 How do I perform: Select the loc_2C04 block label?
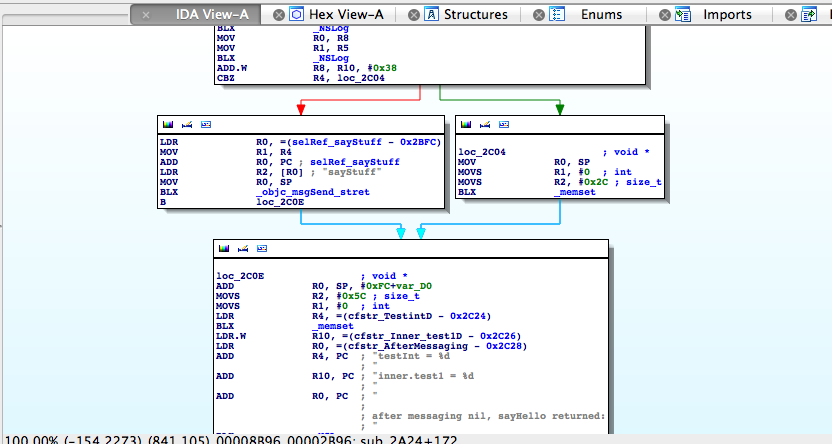tap(482, 152)
